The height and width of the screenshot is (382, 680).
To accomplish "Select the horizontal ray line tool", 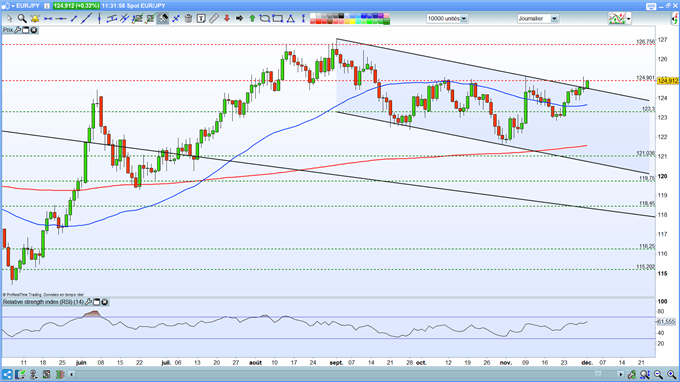I will tap(61, 19).
